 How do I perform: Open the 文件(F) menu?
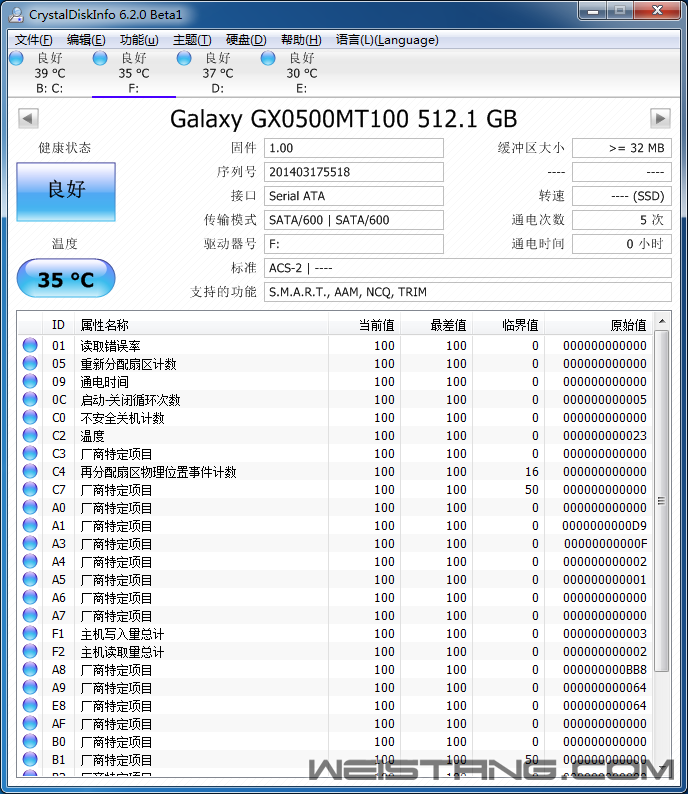33,39
